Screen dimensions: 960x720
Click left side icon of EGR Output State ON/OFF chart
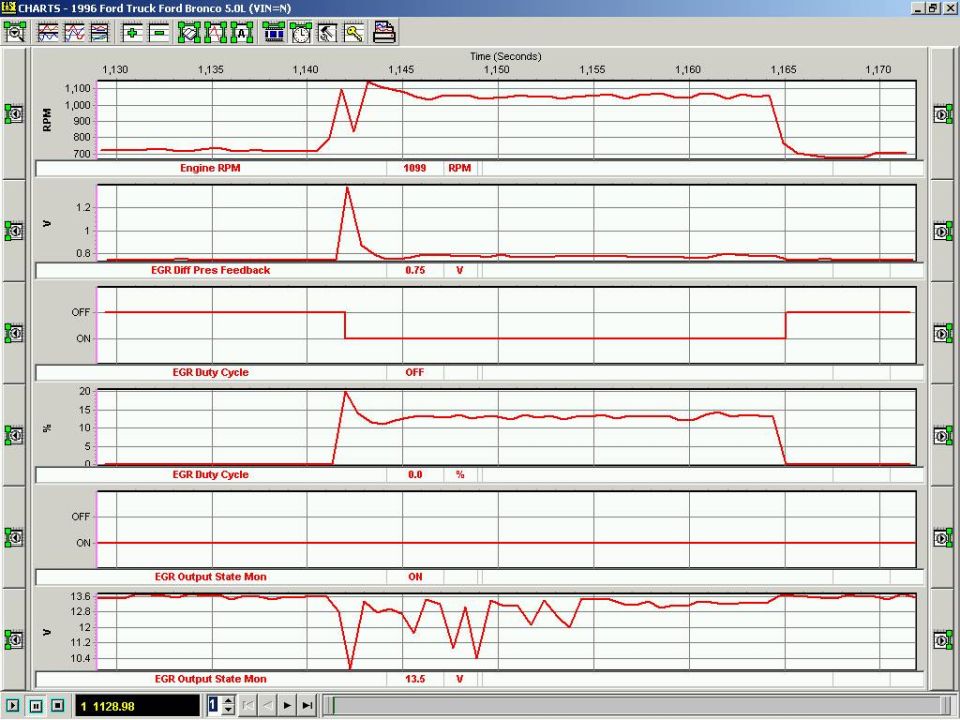click(14, 538)
